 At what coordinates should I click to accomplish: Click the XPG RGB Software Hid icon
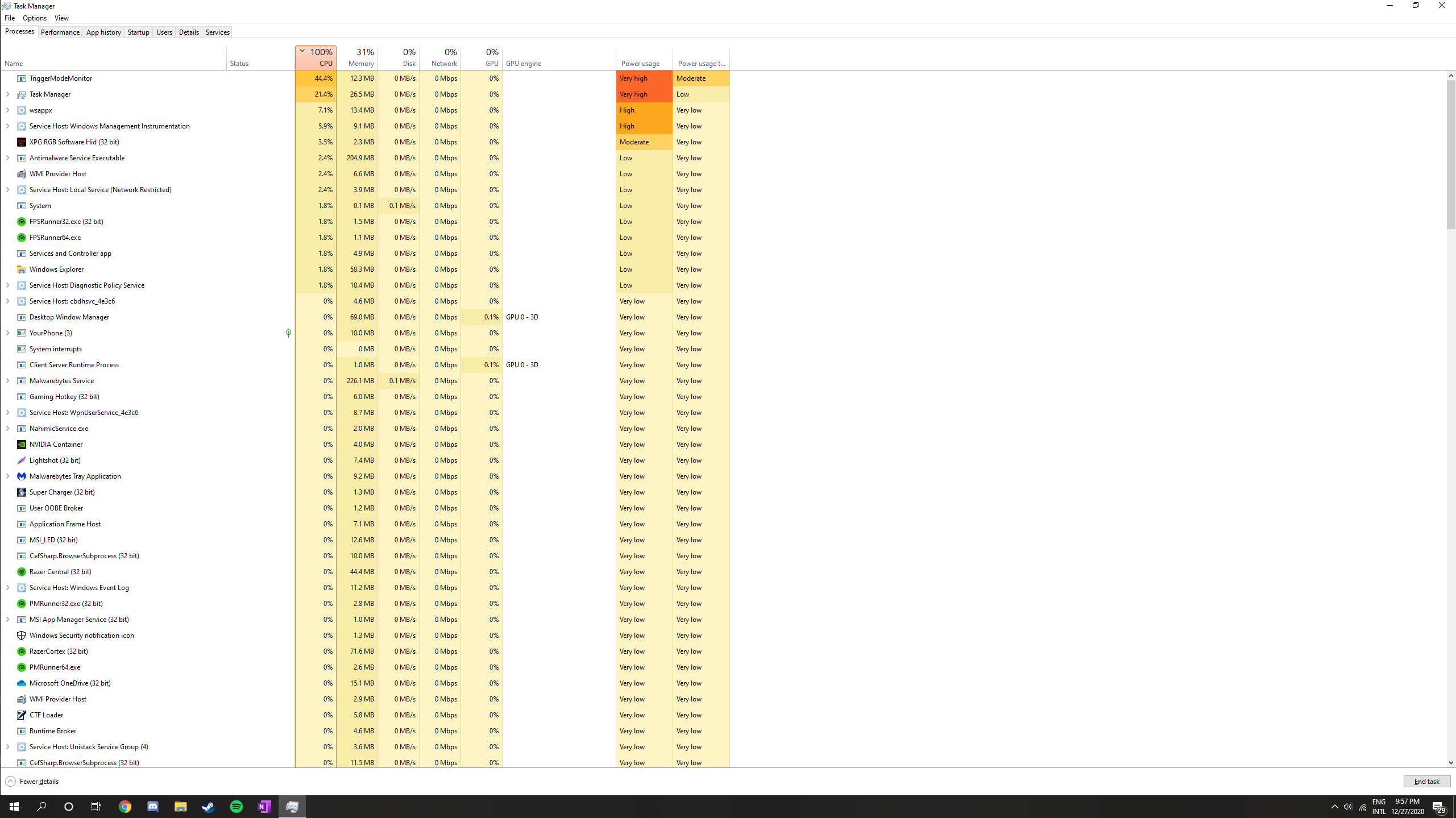point(22,142)
